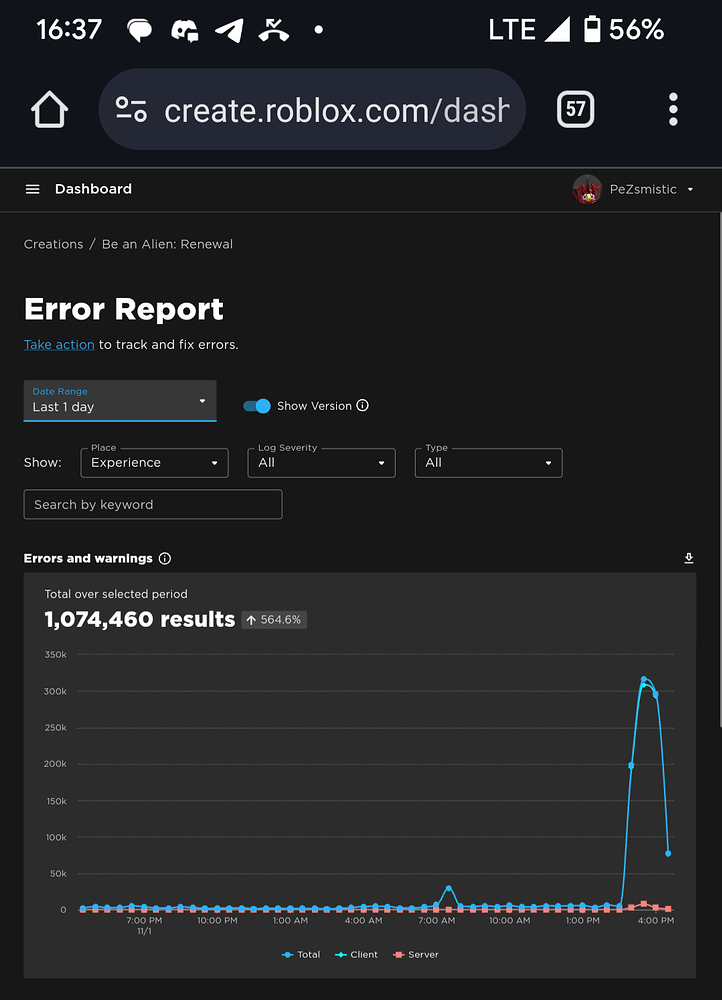The height and width of the screenshot is (1000, 722).
Task: Tap the chat bubble notification icon
Action: [x=139, y=29]
